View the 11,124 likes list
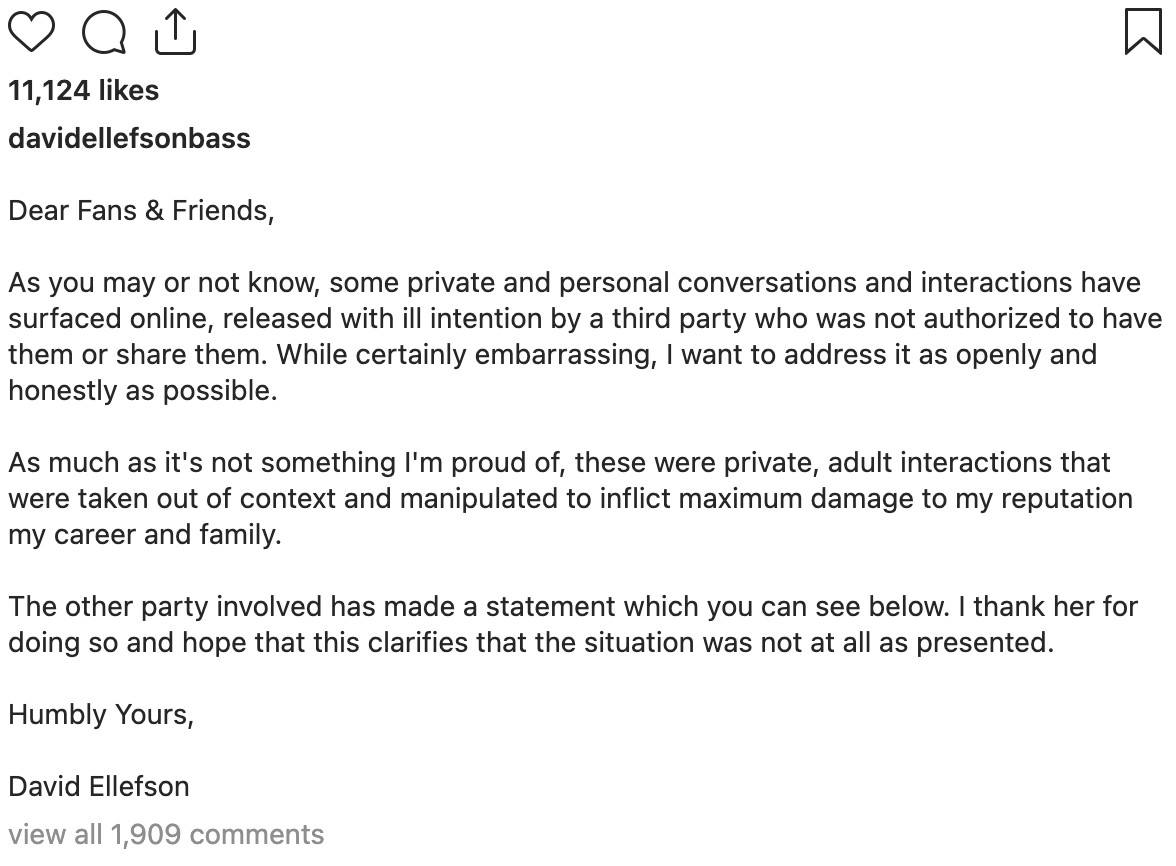 (x=84, y=91)
